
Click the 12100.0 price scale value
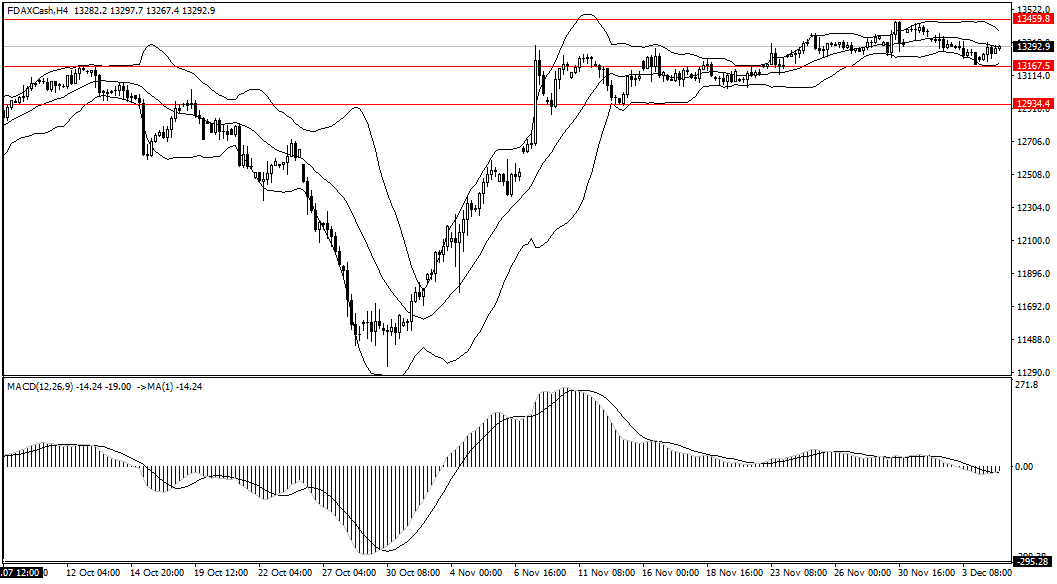(1031, 241)
